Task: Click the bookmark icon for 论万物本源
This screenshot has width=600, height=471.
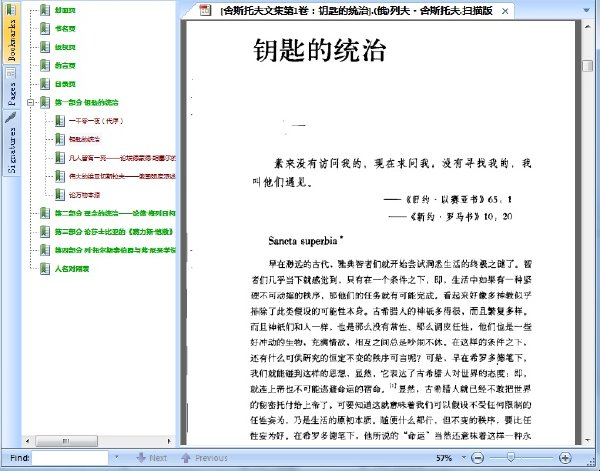Action: point(60,195)
